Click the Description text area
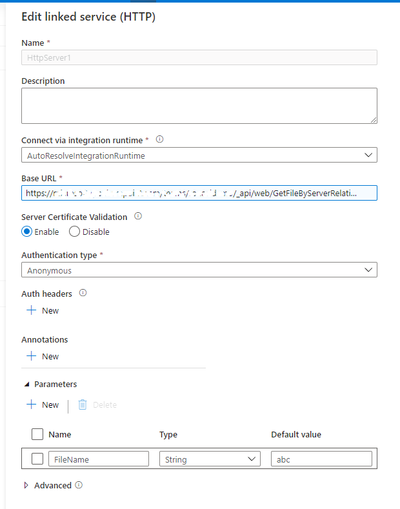Screen dimensions: 400x509 click(x=199, y=106)
